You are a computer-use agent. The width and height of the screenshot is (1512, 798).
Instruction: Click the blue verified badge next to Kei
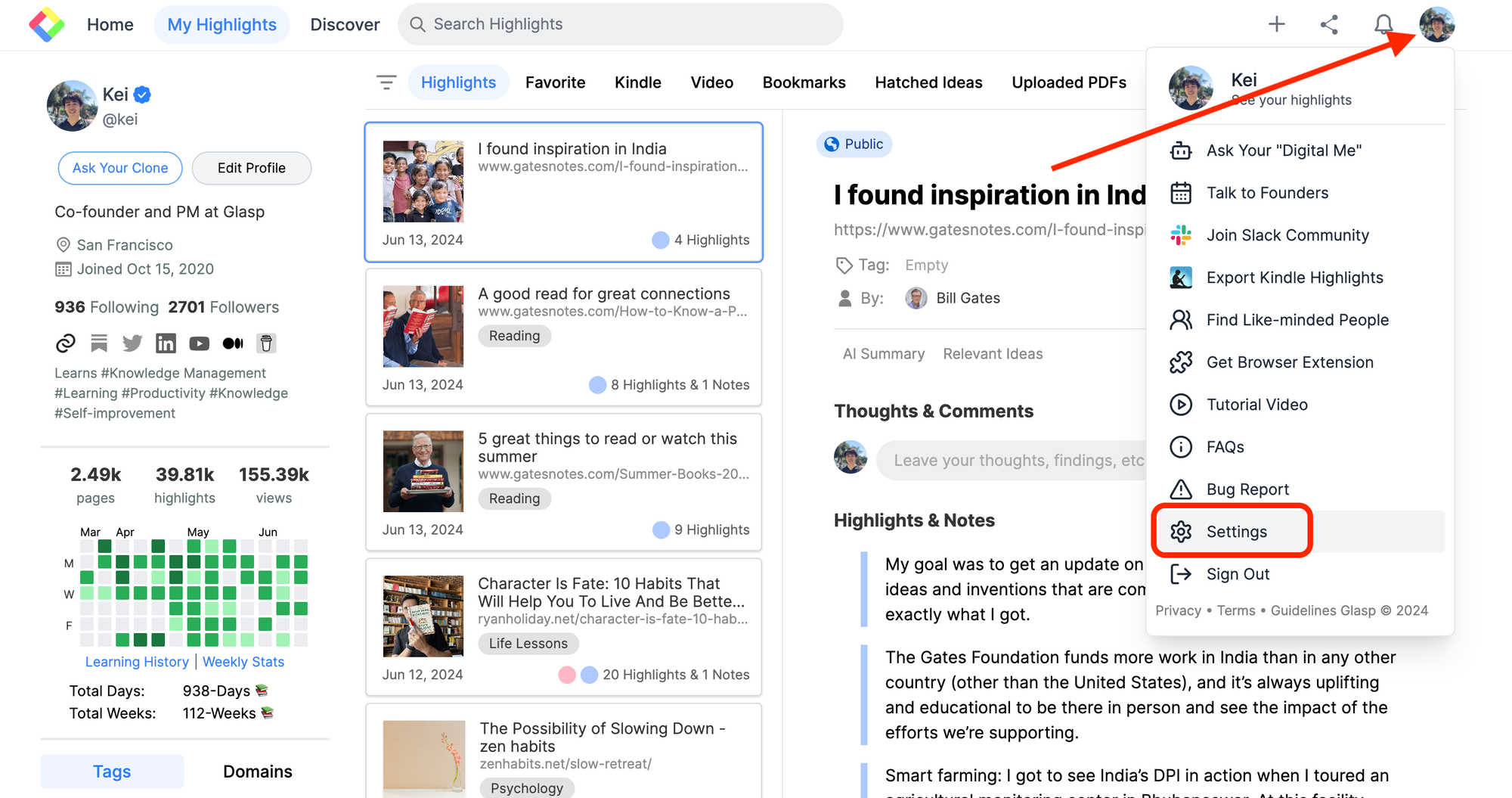coord(142,95)
